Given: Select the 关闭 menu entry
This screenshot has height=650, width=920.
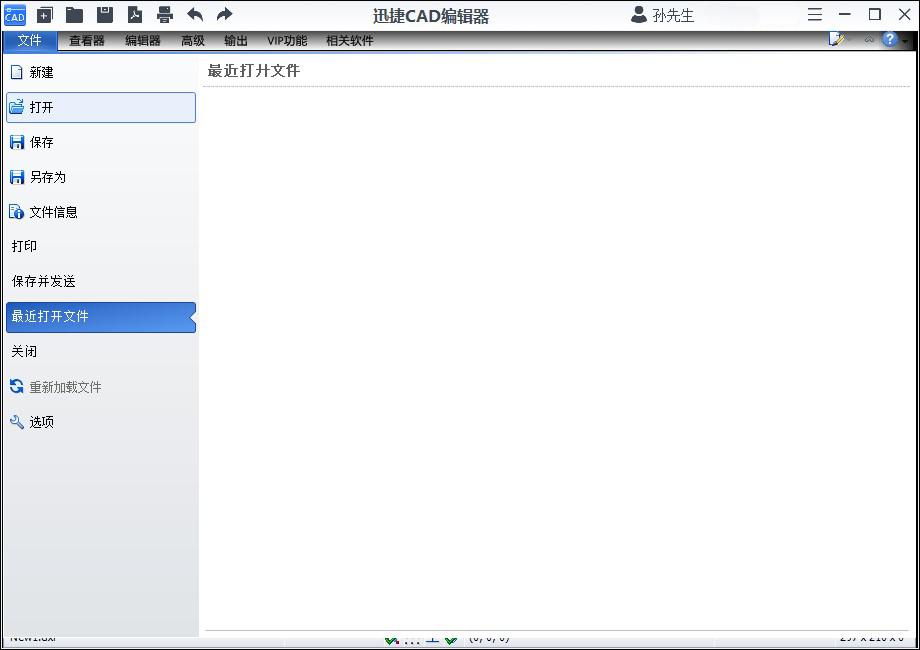Looking at the screenshot, I should click(x=101, y=351).
